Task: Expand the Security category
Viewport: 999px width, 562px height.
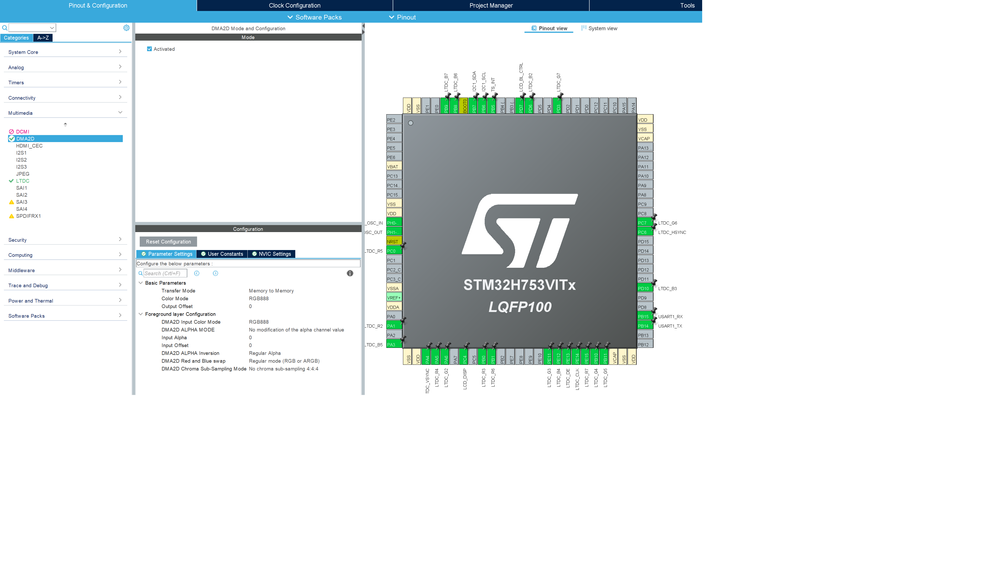Action: point(64,240)
